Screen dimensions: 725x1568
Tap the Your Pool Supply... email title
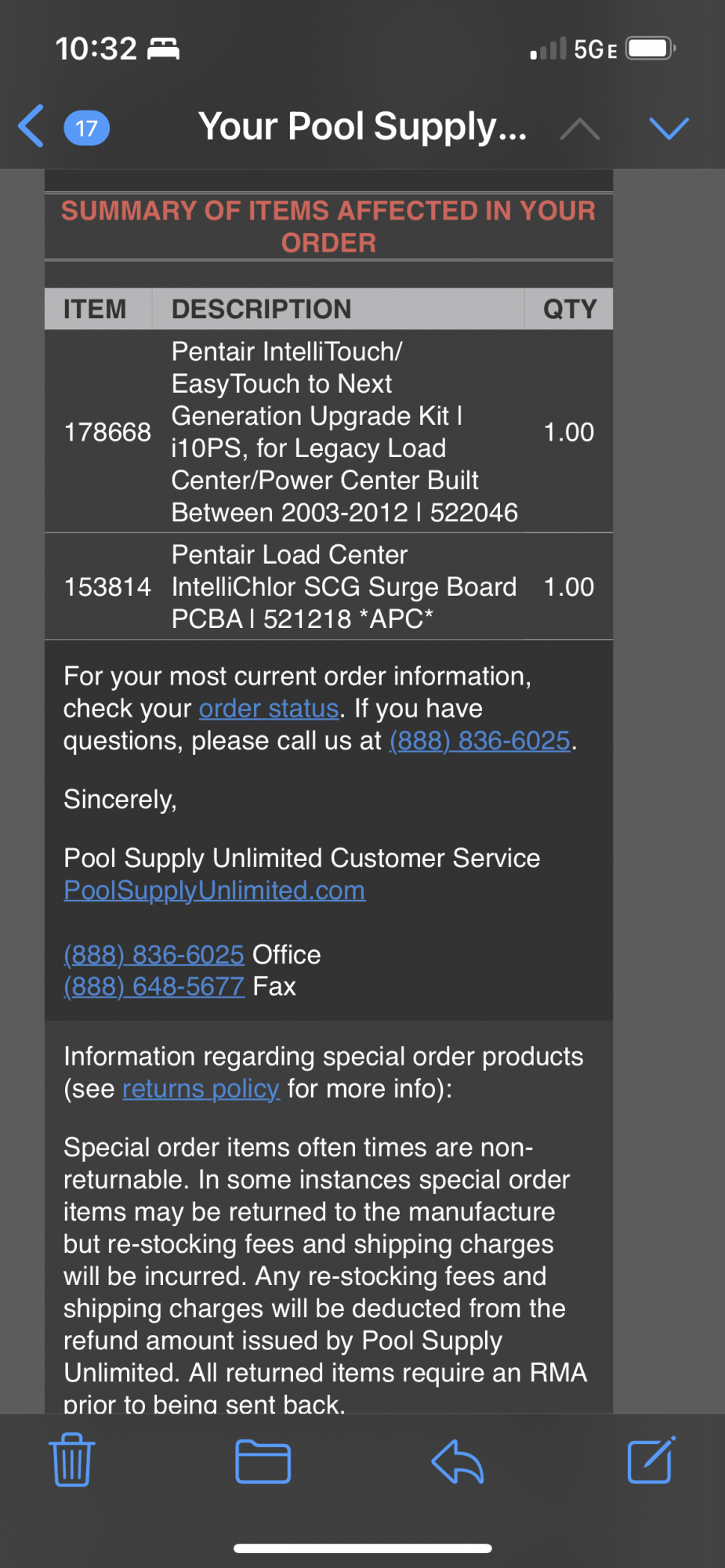[x=362, y=127]
